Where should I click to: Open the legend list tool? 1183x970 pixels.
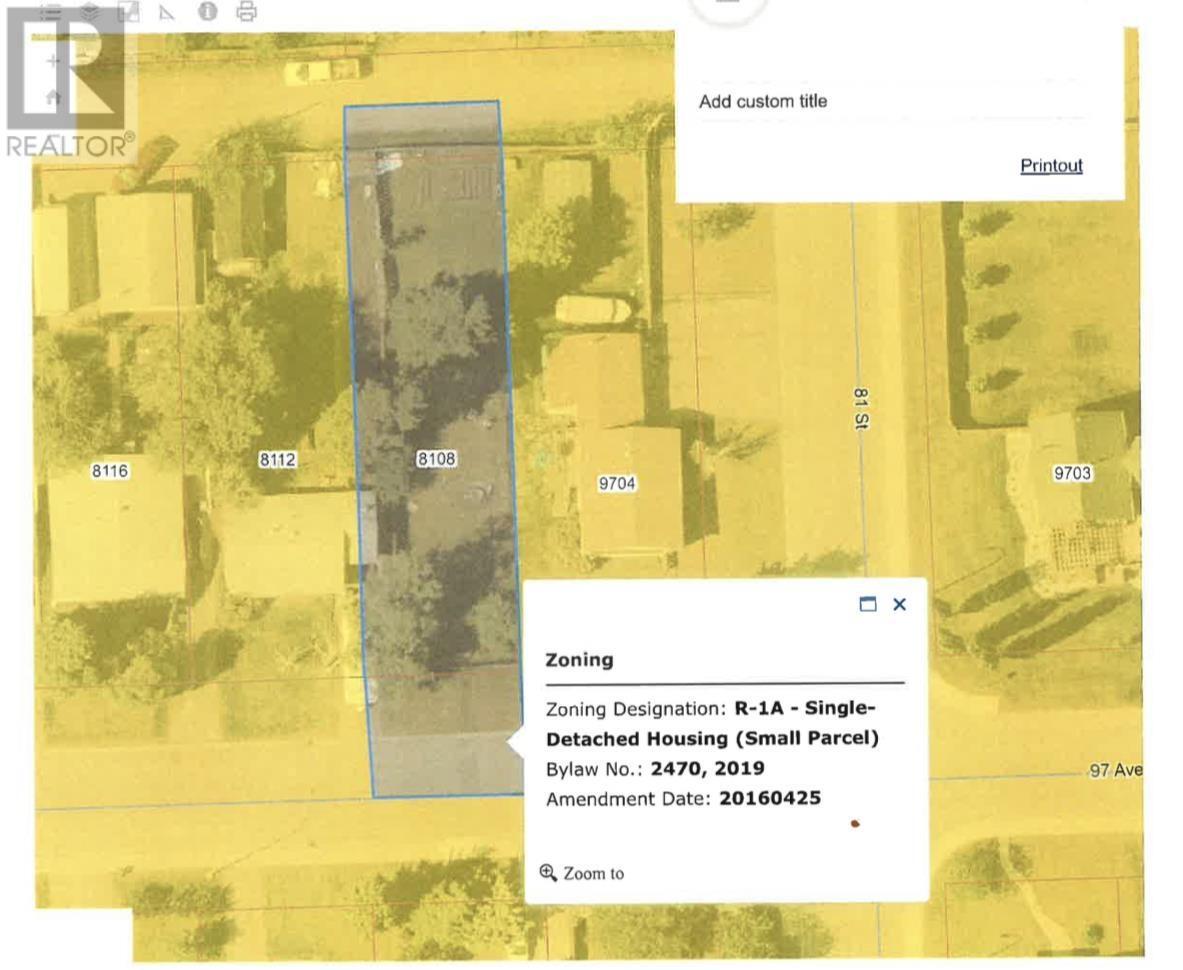coord(50,11)
